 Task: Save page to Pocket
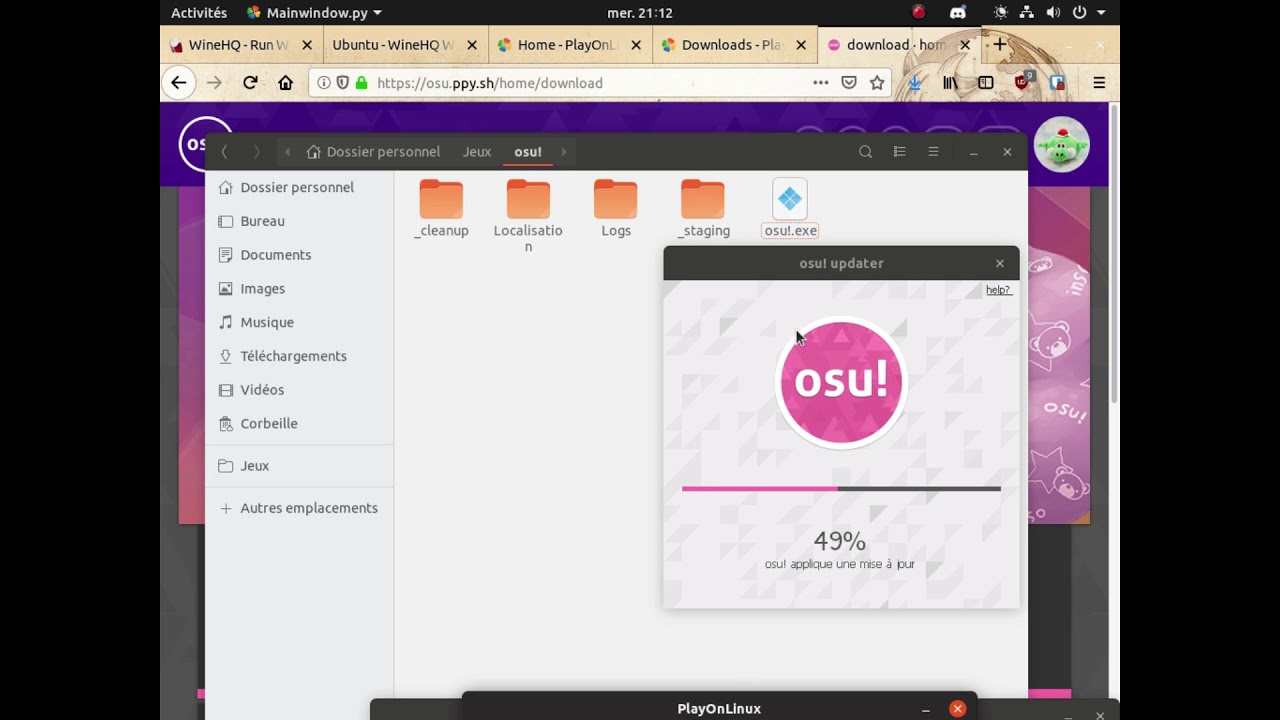tap(849, 83)
